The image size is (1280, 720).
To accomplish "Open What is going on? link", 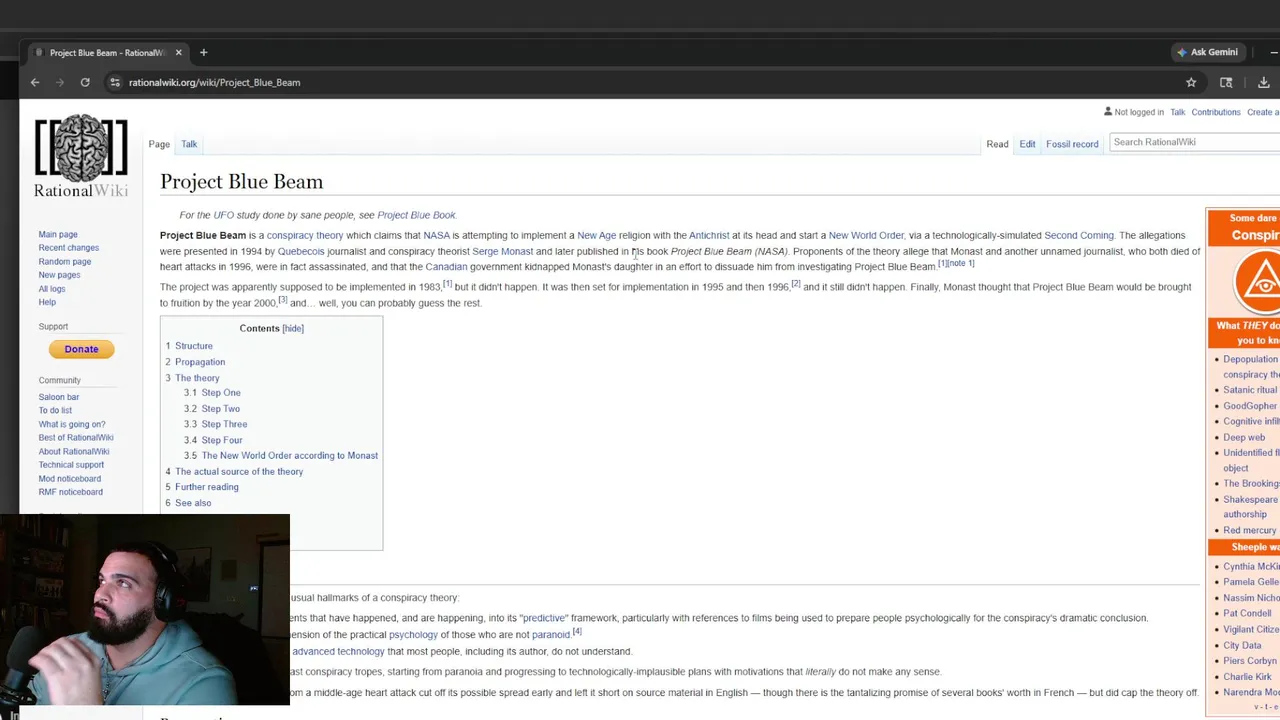I will [72, 424].
